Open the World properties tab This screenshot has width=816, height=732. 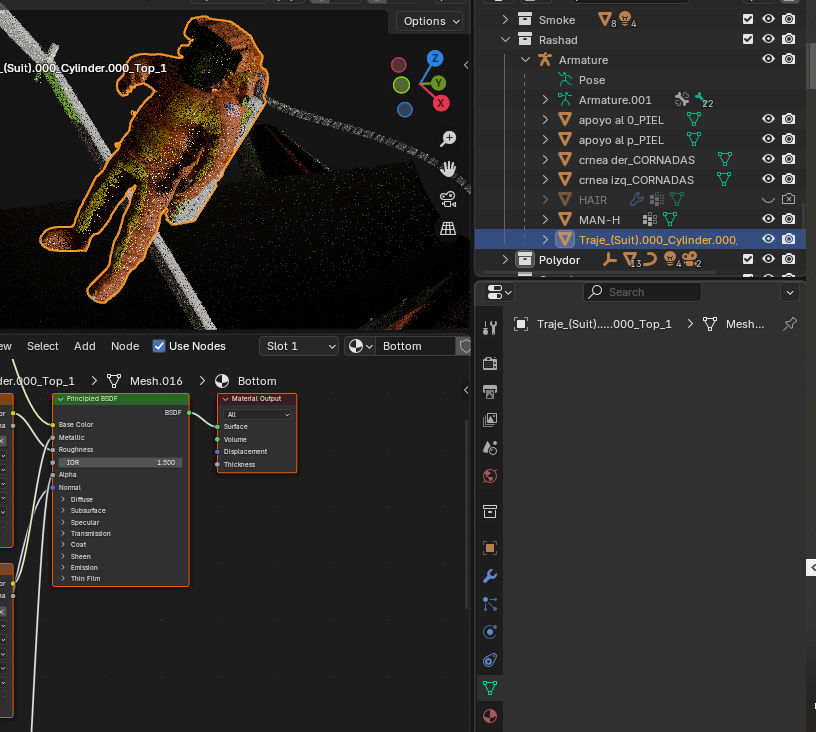[490, 476]
